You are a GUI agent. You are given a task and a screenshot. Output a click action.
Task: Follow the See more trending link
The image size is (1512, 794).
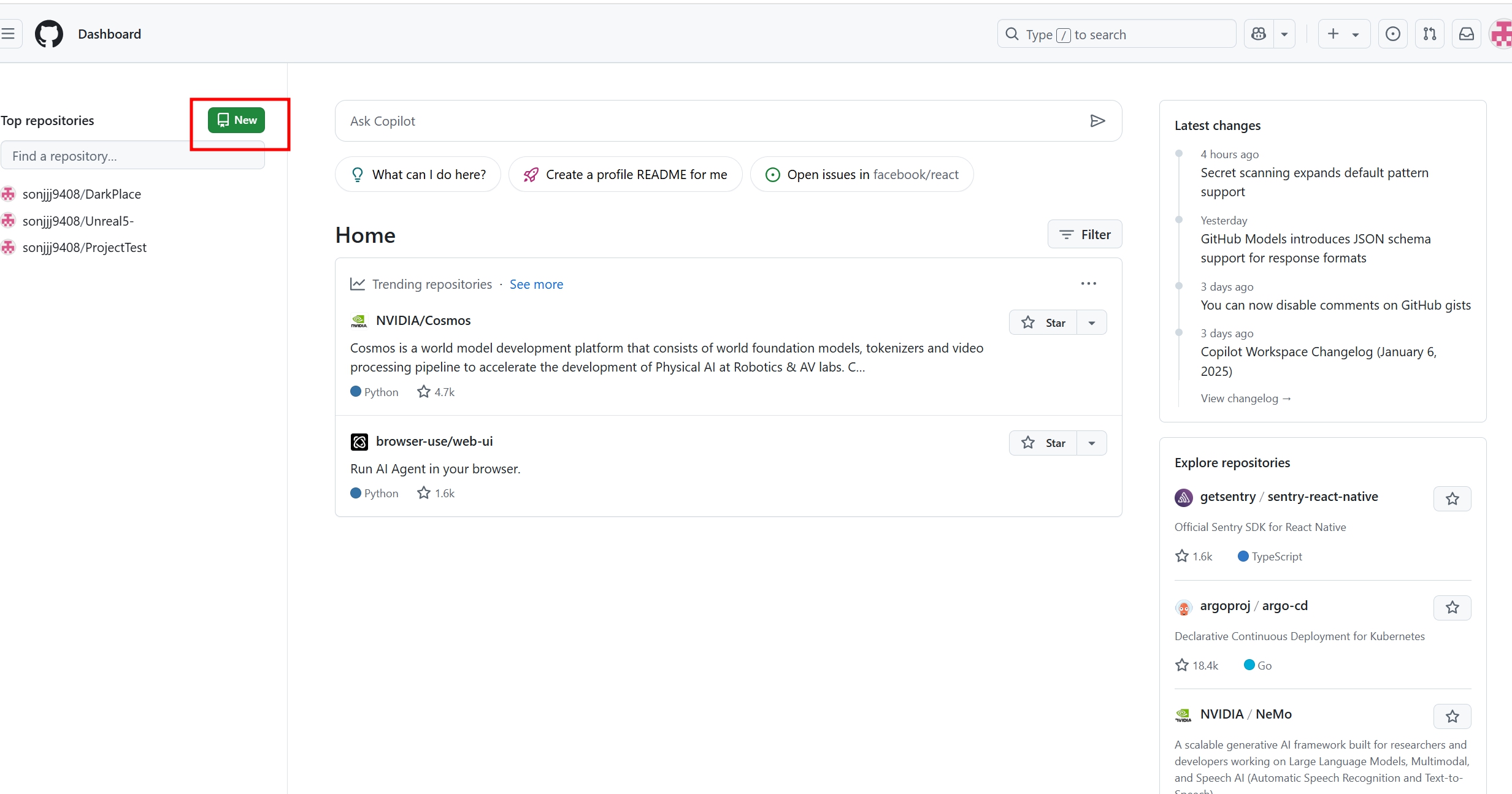click(536, 284)
